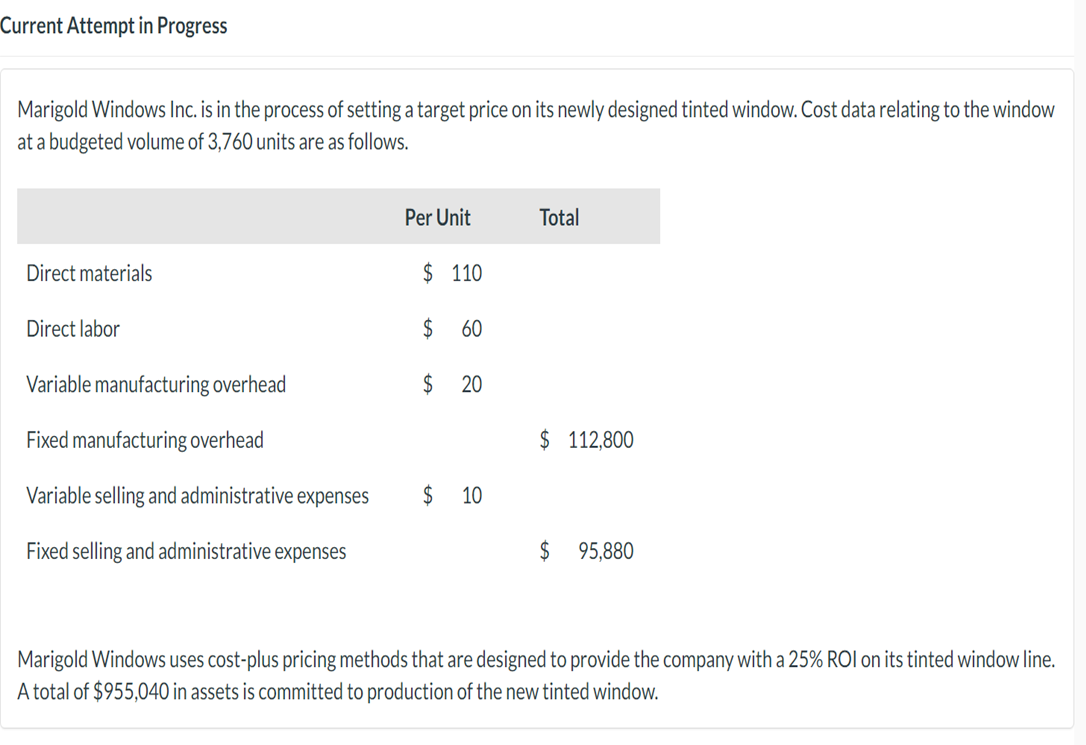The height and width of the screenshot is (745, 1086).
Task: Click the "Total" column header
Action: [x=558, y=217]
